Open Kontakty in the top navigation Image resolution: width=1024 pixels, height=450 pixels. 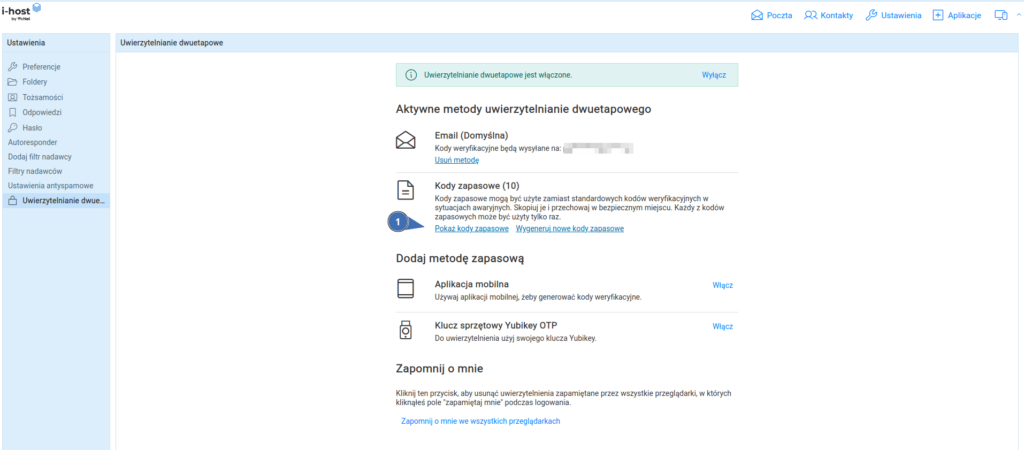[829, 16]
